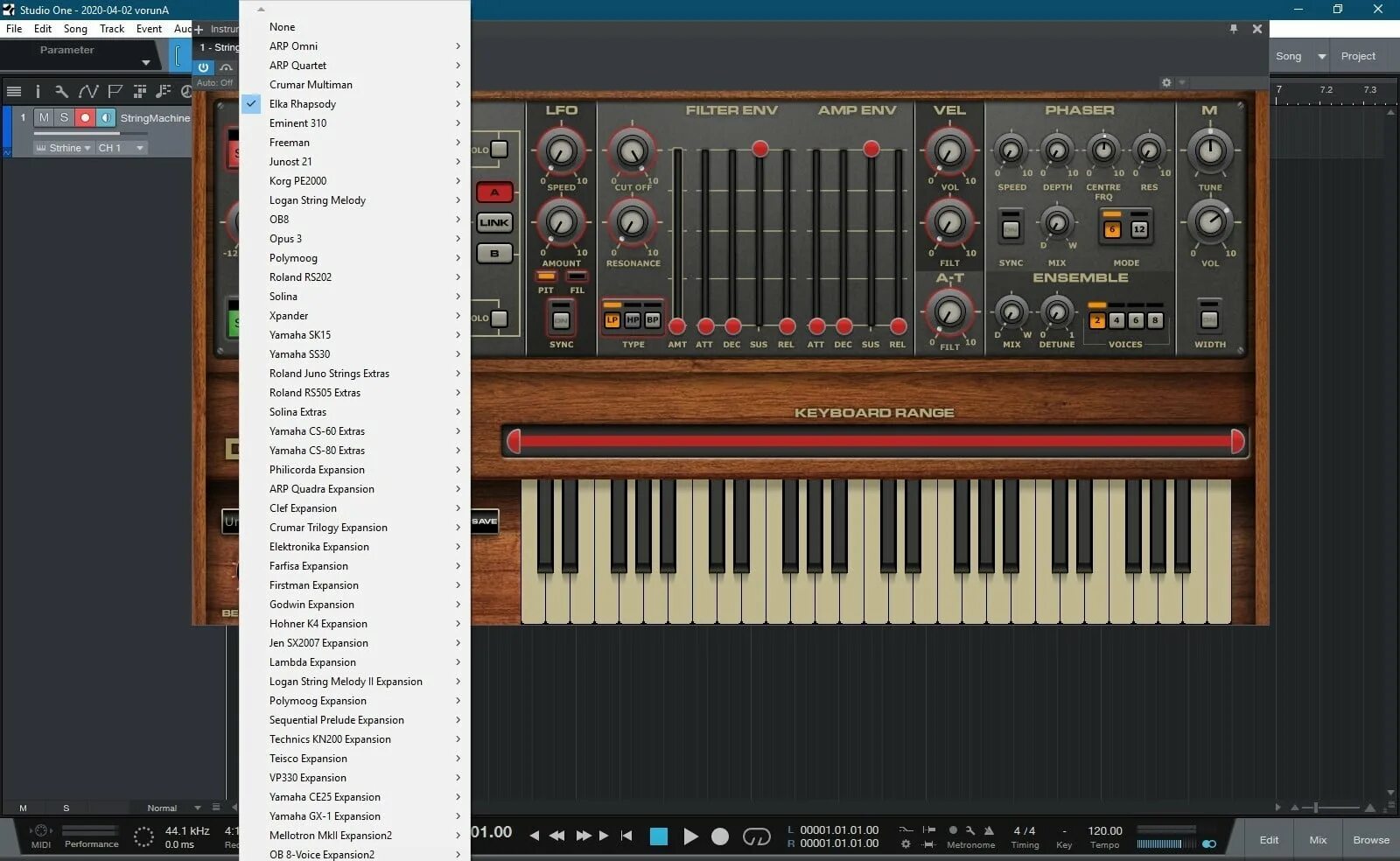This screenshot has width=1400, height=861.
Task: Open the Track menu
Action: (x=112, y=29)
